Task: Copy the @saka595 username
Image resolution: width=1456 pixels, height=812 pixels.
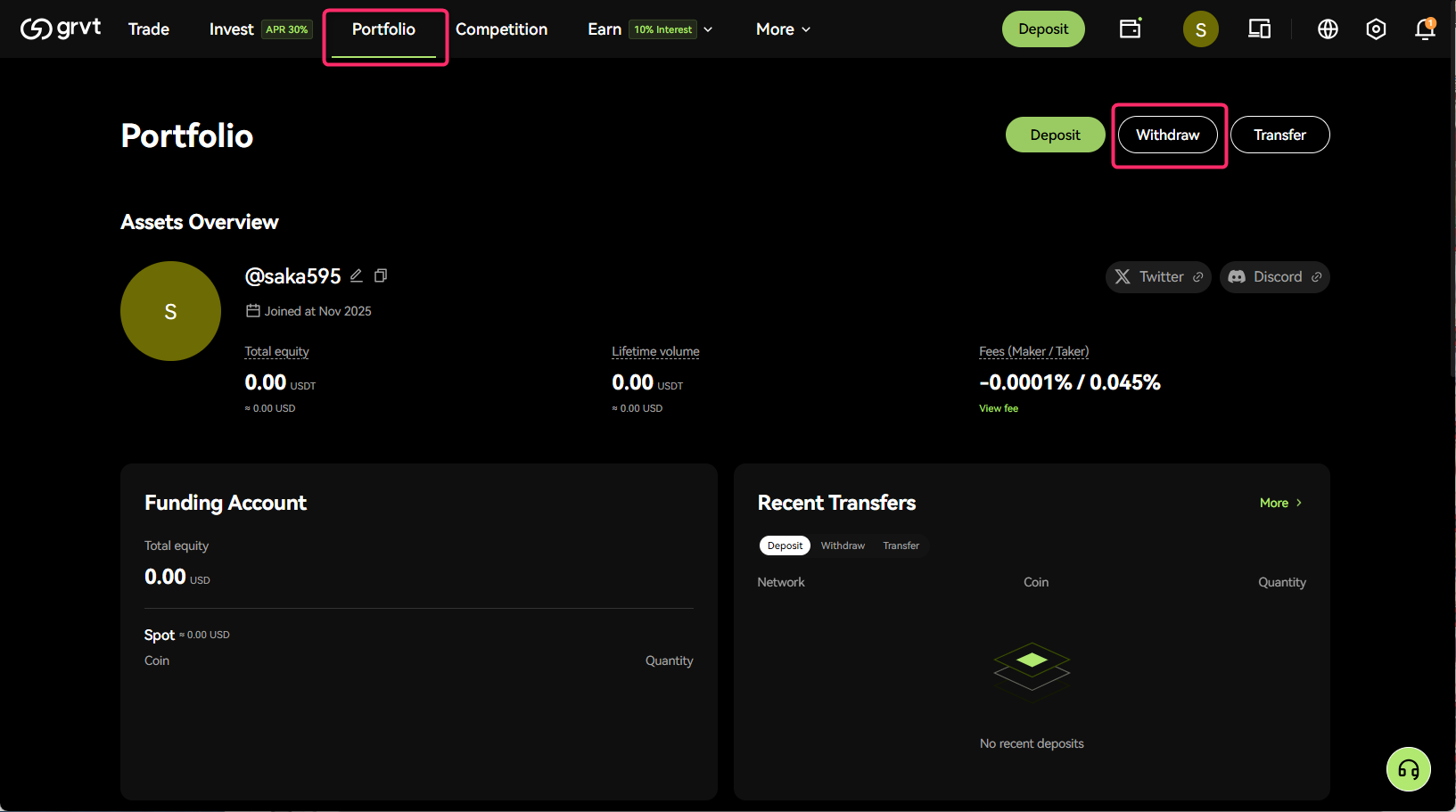Action: (381, 275)
